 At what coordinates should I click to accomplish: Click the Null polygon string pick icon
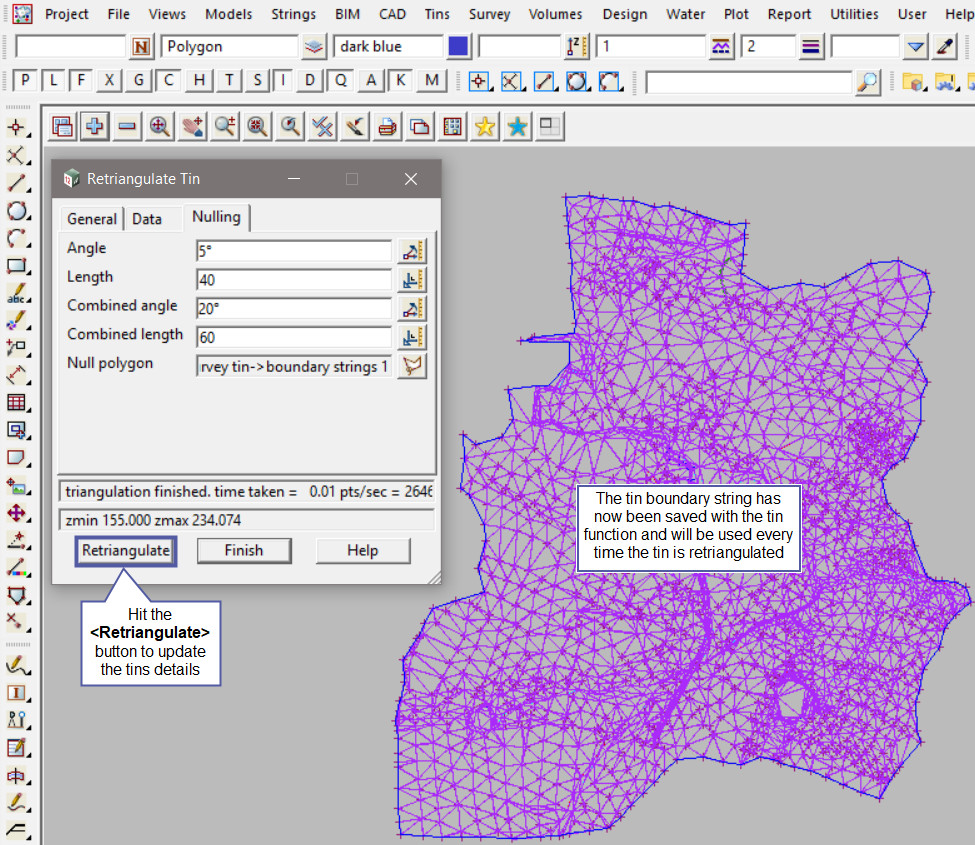[411, 366]
